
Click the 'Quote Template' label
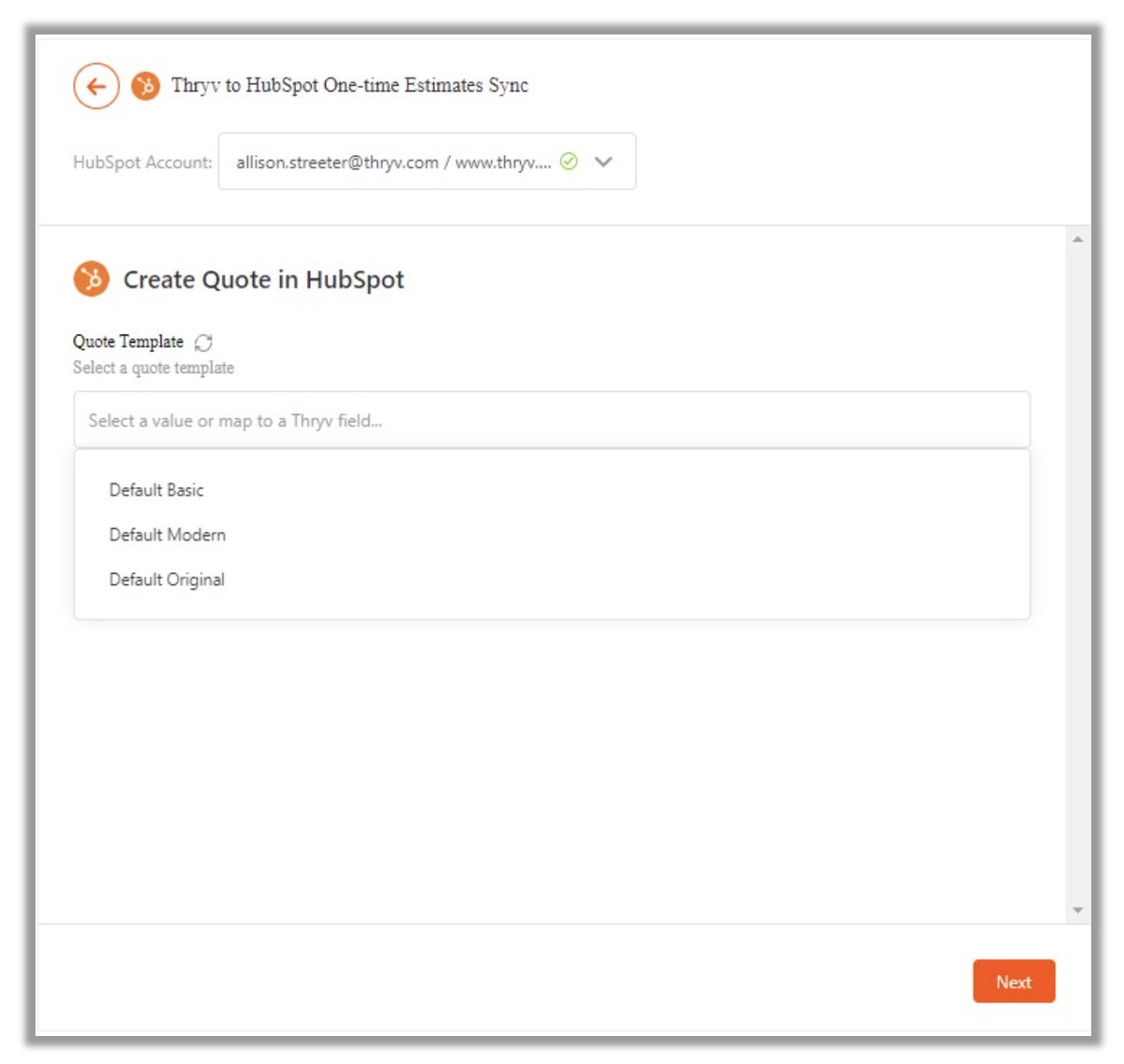(x=128, y=342)
